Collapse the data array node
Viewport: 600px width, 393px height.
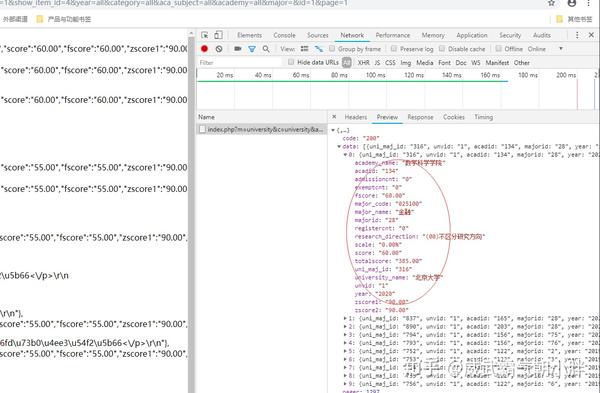tap(339, 146)
